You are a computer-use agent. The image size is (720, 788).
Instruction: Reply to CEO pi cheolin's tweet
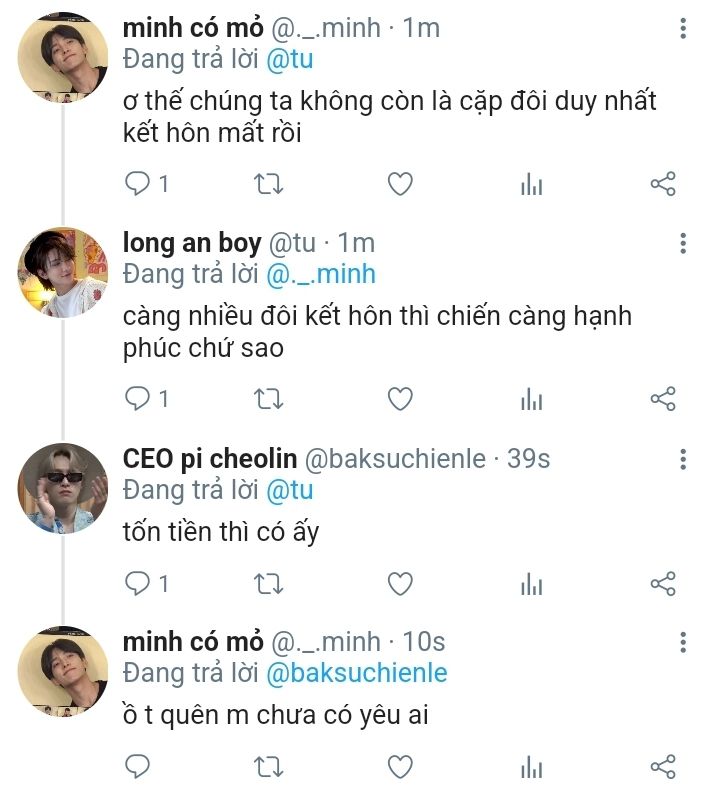point(137,583)
